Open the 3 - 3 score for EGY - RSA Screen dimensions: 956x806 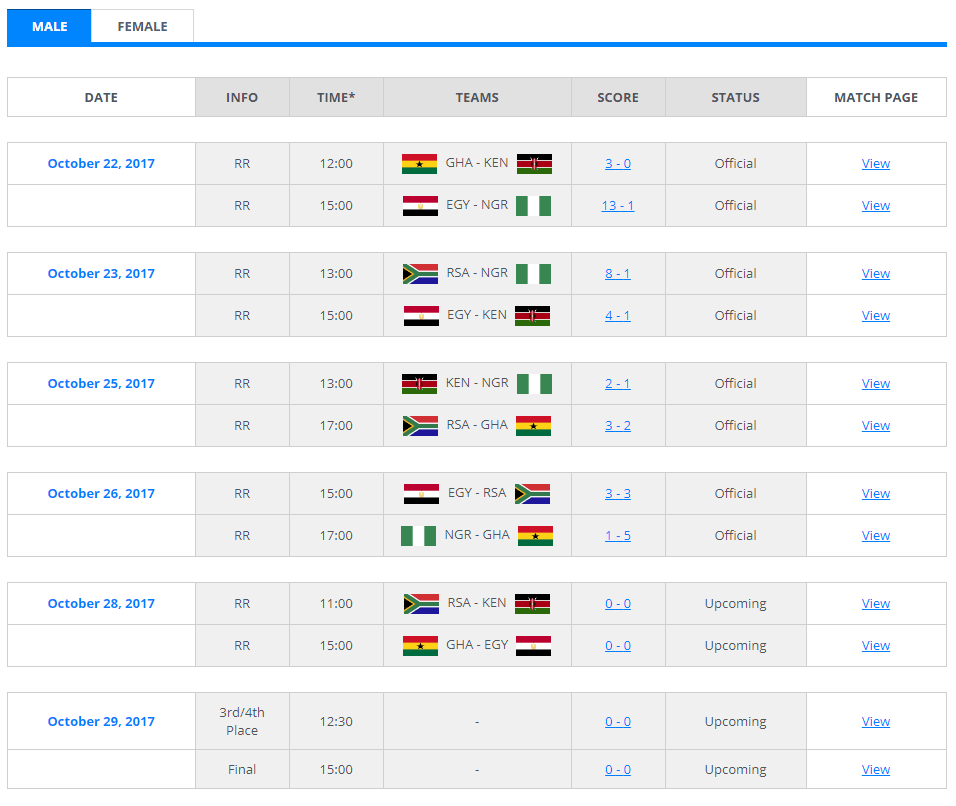click(618, 494)
